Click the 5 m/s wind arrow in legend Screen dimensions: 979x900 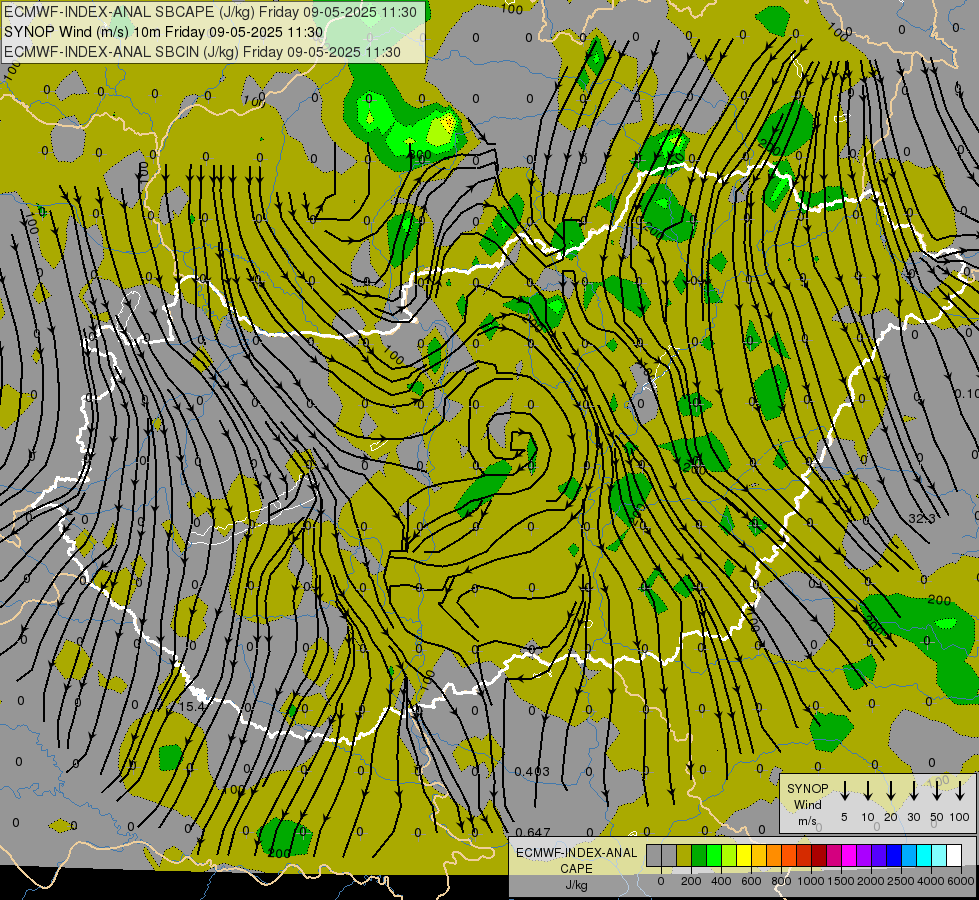coord(845,791)
